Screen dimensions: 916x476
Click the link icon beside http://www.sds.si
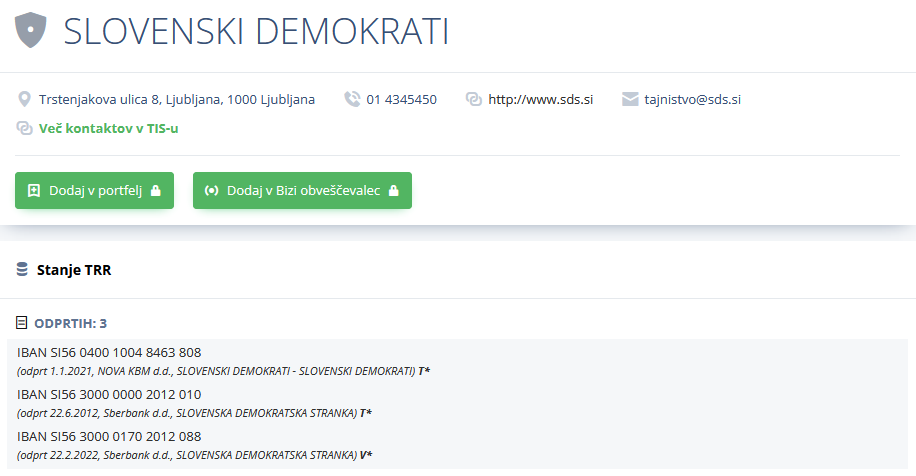point(474,99)
